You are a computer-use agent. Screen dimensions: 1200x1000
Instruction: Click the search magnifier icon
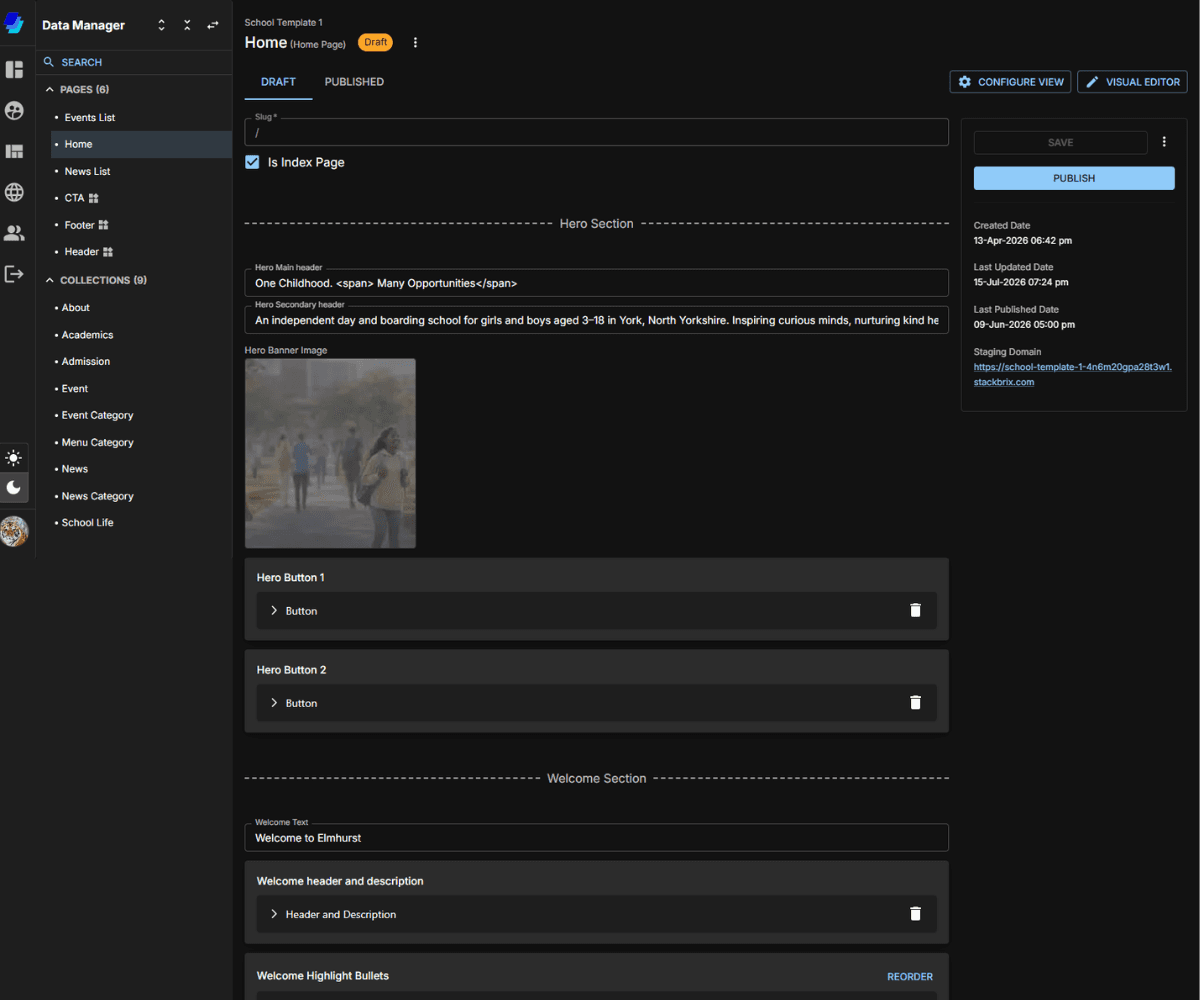click(49, 62)
